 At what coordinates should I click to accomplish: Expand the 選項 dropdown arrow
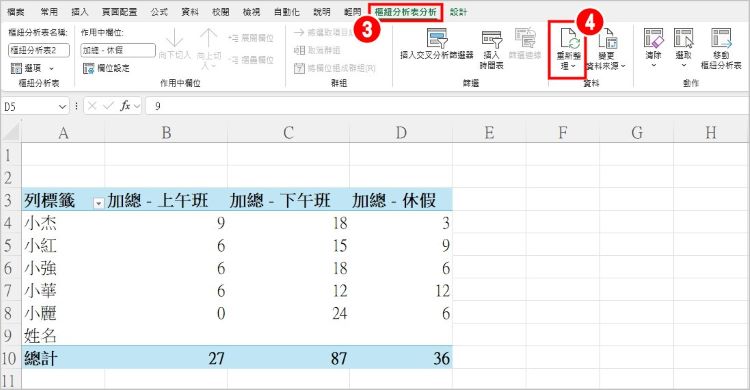pos(51,68)
